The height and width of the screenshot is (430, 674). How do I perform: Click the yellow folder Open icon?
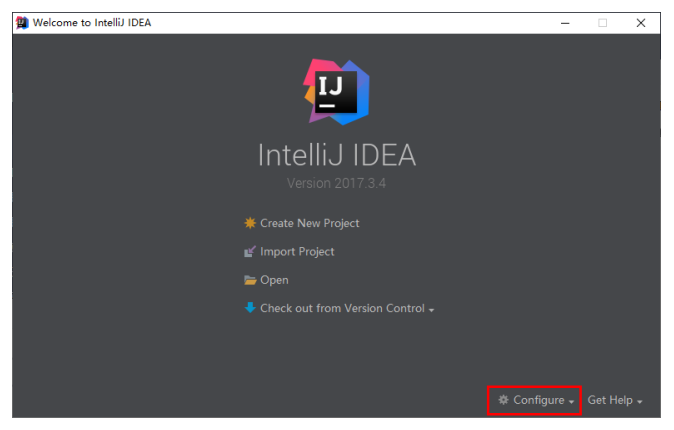tap(250, 280)
